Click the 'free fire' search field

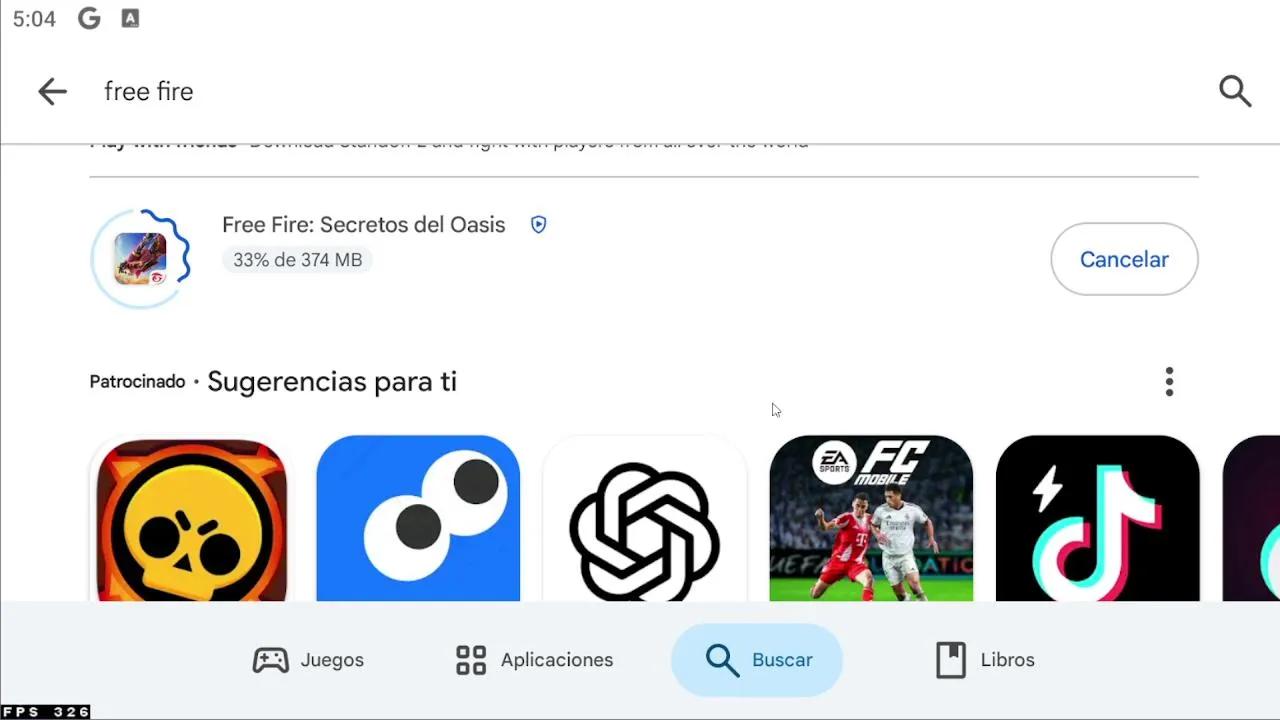click(x=640, y=91)
